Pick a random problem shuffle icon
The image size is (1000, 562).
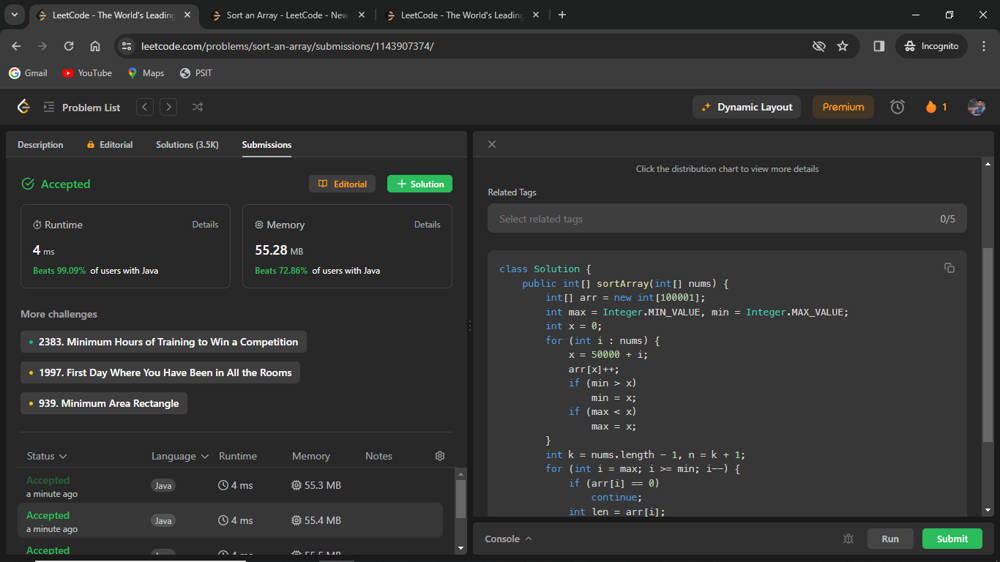pos(198,107)
